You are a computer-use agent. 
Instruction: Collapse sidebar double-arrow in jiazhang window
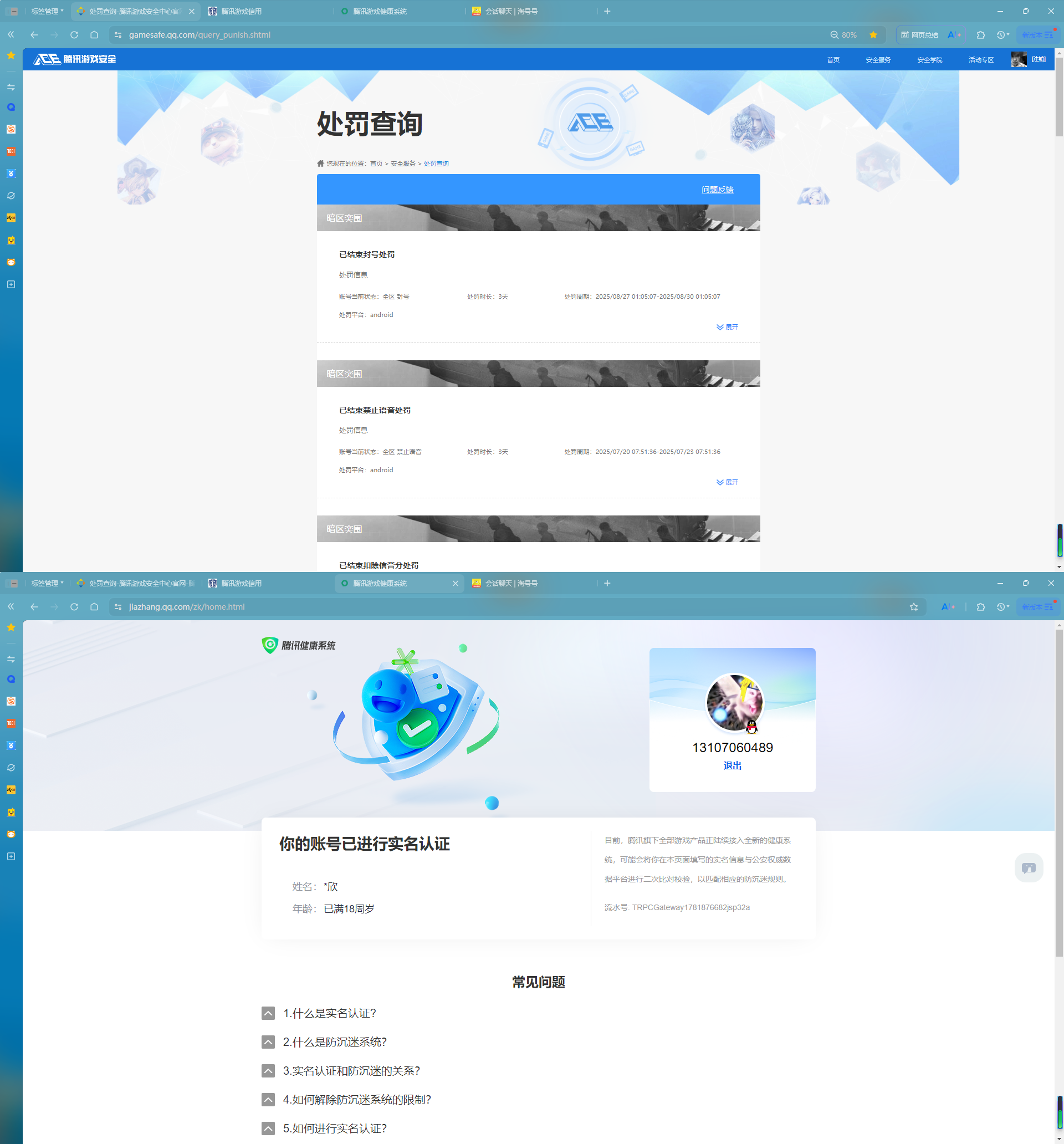(x=11, y=607)
